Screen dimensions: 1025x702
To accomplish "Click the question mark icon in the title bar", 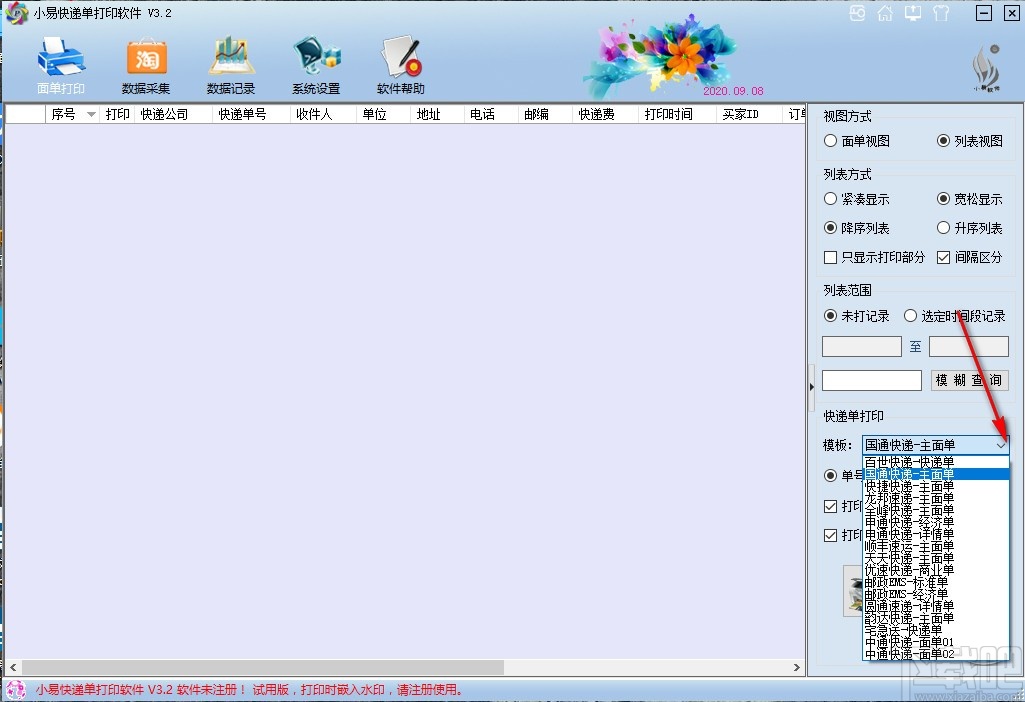I will 941,13.
